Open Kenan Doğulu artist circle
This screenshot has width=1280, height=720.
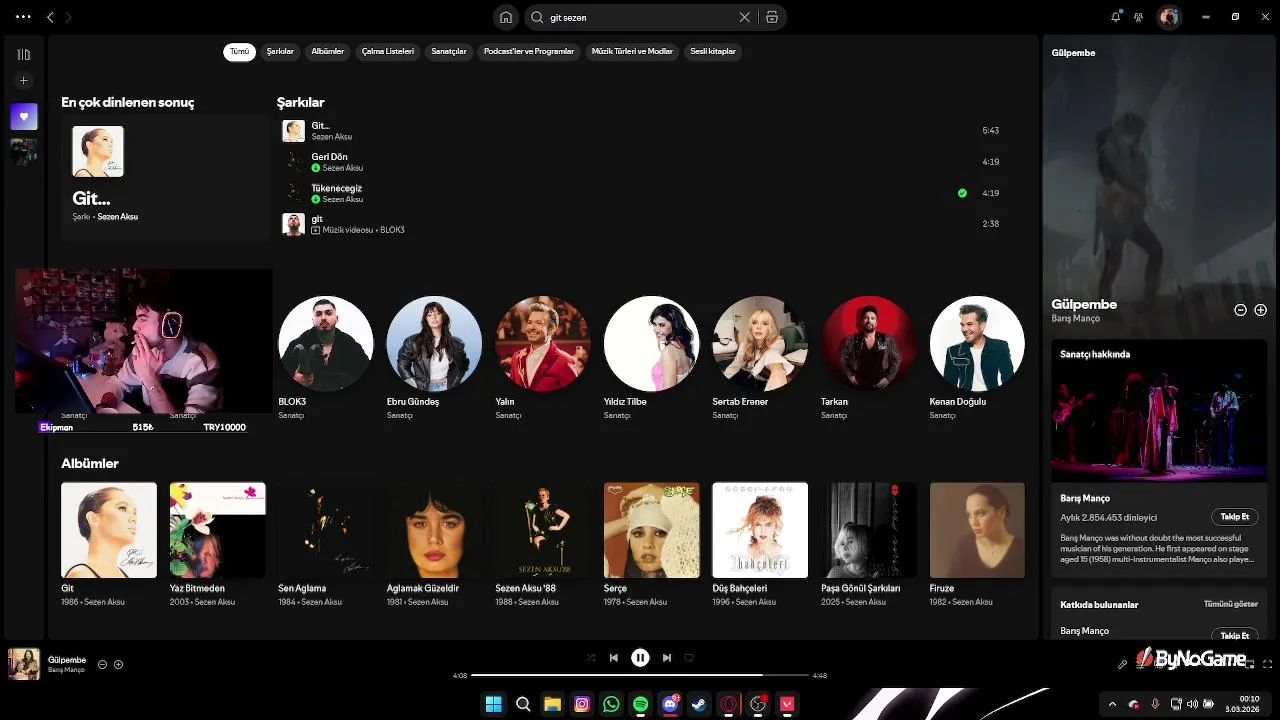tap(977, 343)
